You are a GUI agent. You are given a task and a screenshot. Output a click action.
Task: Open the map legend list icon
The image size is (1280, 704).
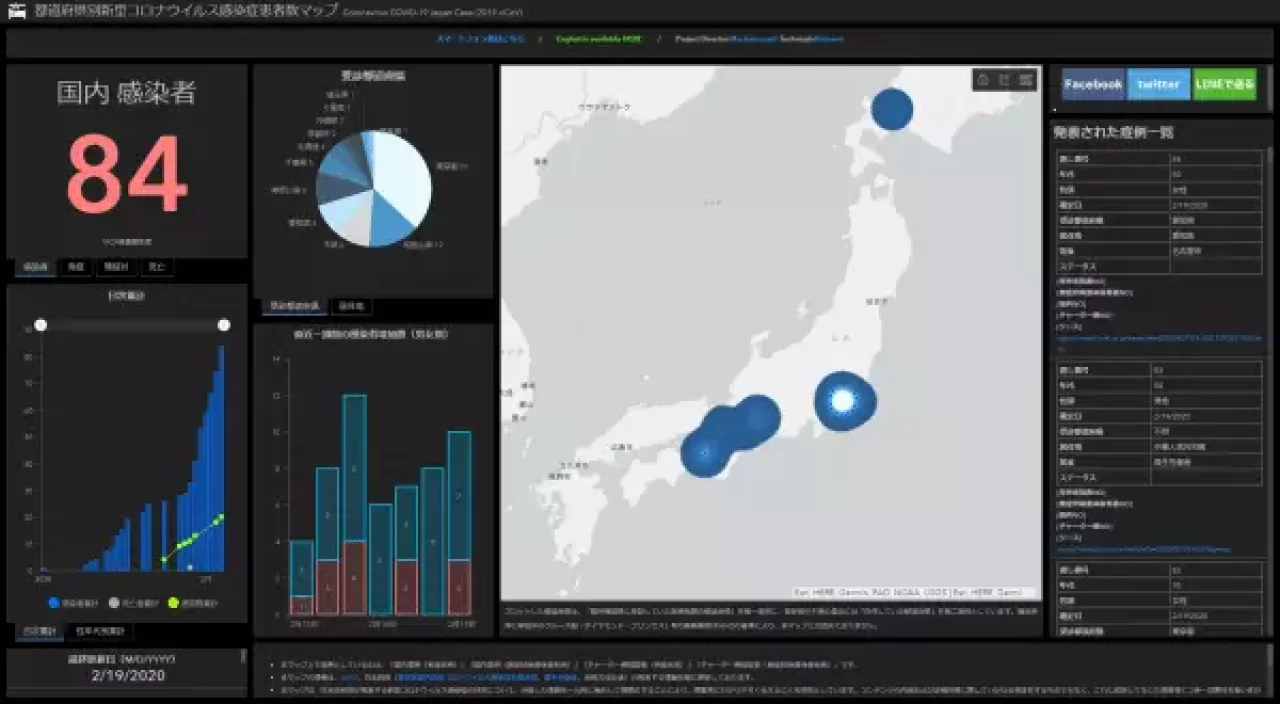point(1004,80)
